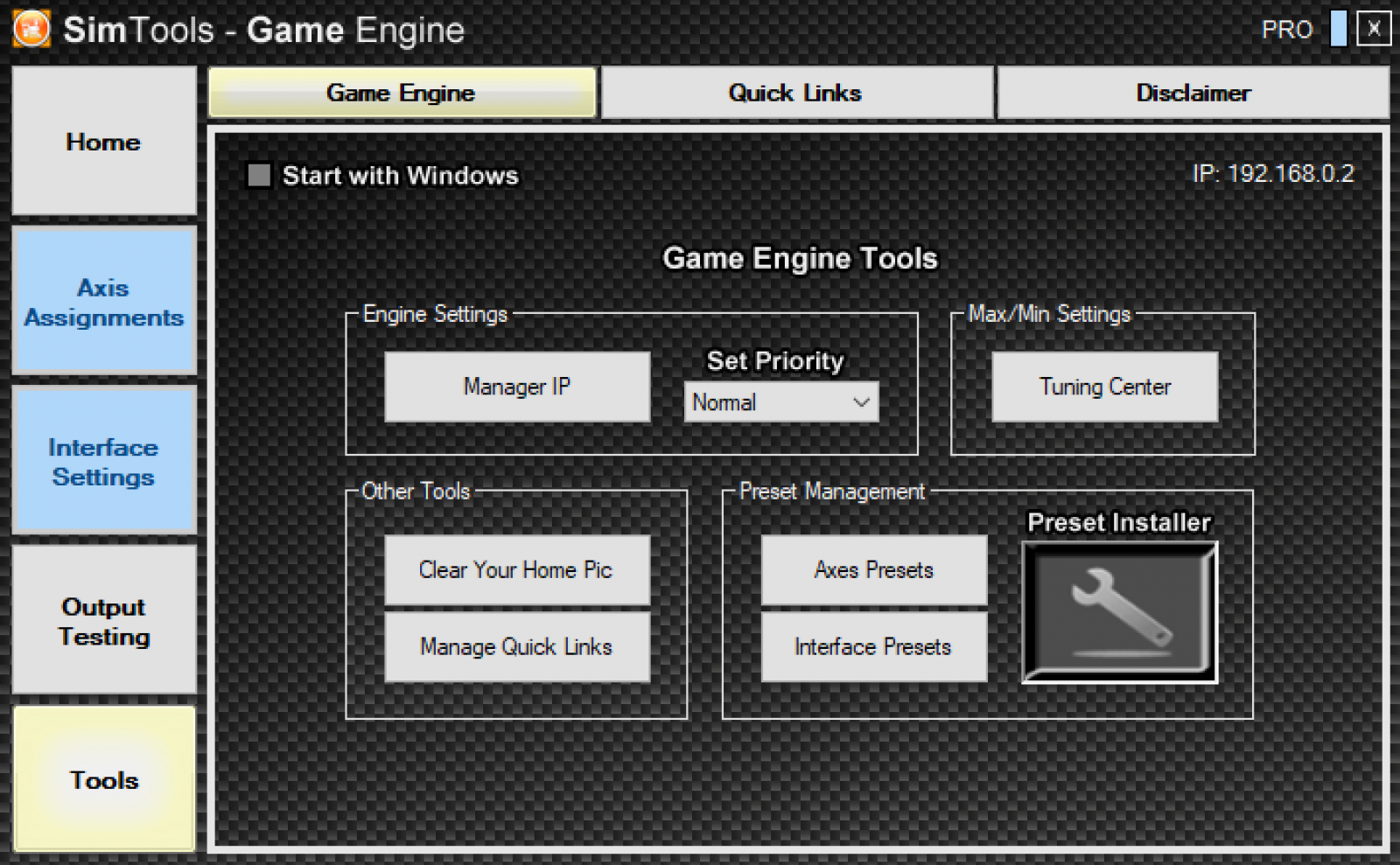Open Interface Presets
Viewport: 1400px width, 865px height.
[874, 646]
